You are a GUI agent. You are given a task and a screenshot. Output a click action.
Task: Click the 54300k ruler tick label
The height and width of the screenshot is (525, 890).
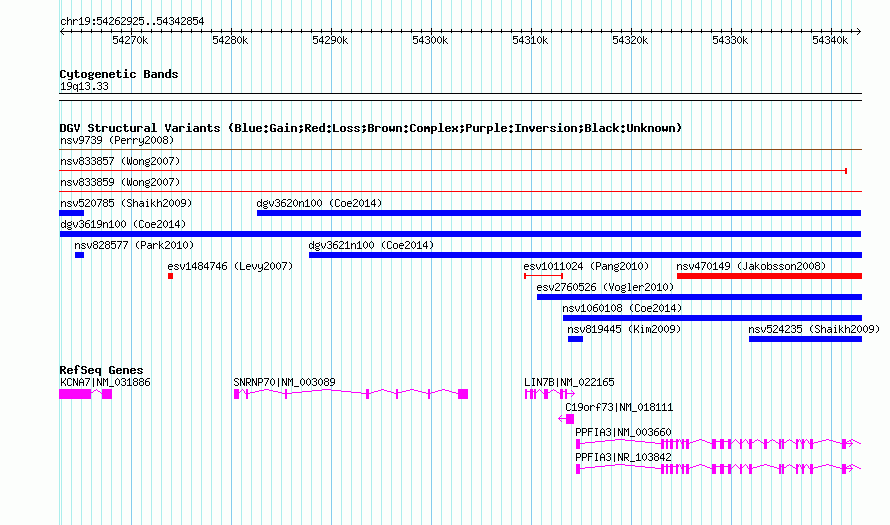430,40
